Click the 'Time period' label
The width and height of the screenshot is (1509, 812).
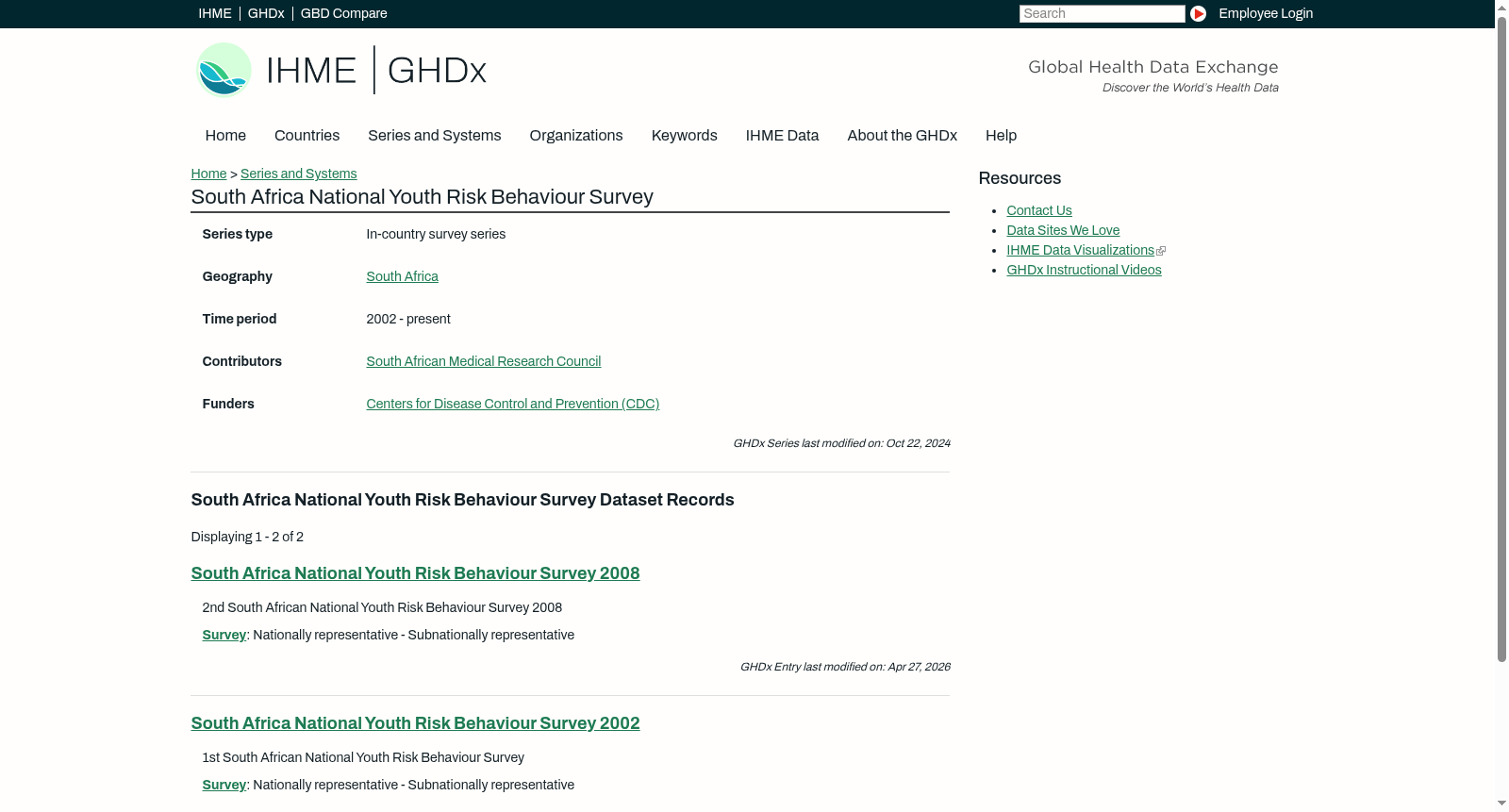240,319
